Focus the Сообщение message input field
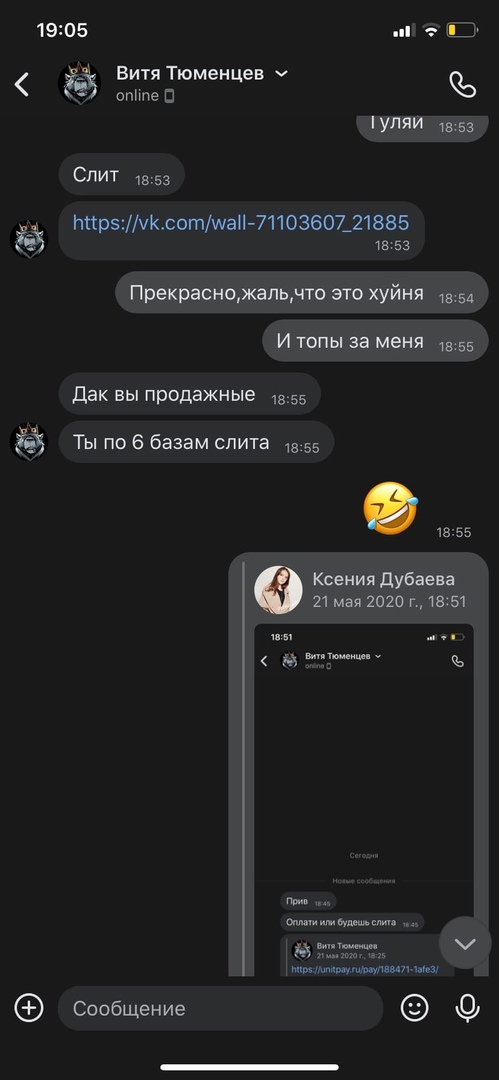 pos(221,1008)
